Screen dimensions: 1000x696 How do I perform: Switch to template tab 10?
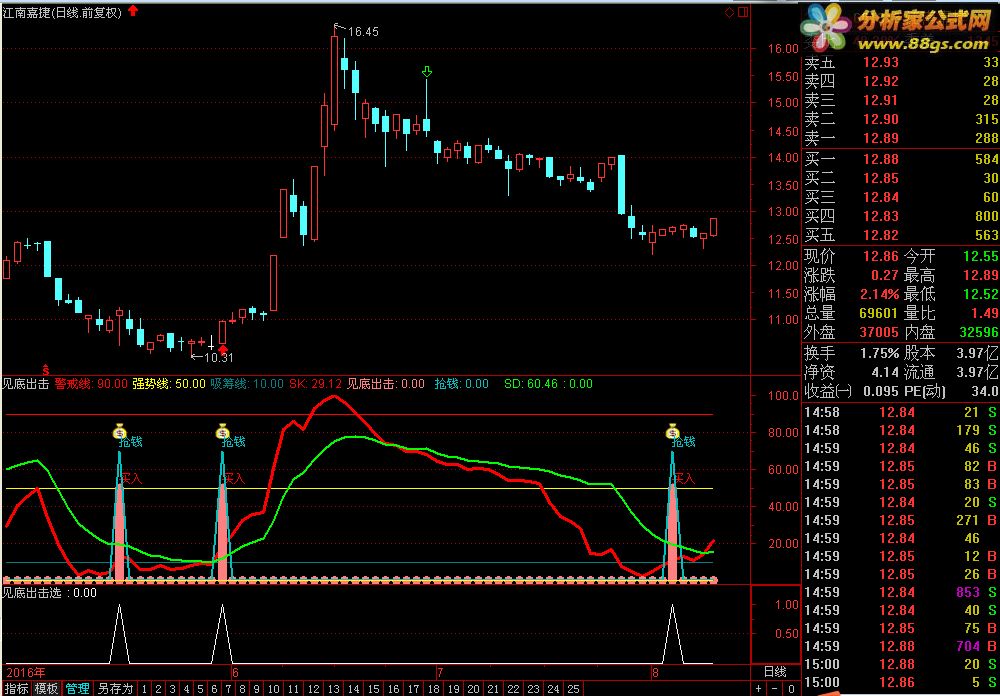point(274,689)
